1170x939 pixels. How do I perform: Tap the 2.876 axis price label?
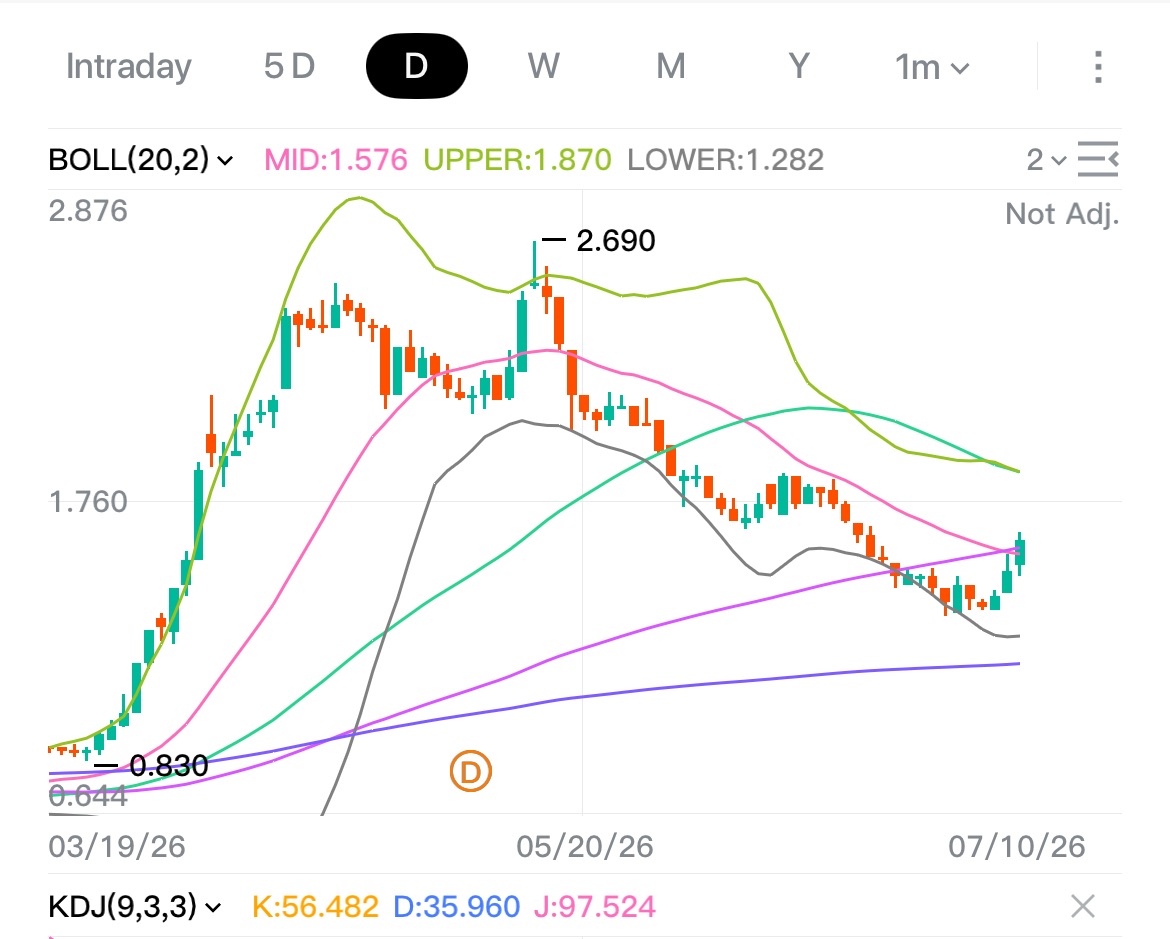[x=88, y=211]
